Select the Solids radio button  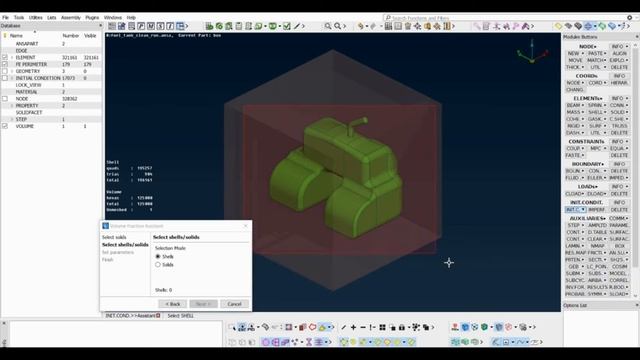[158, 265]
